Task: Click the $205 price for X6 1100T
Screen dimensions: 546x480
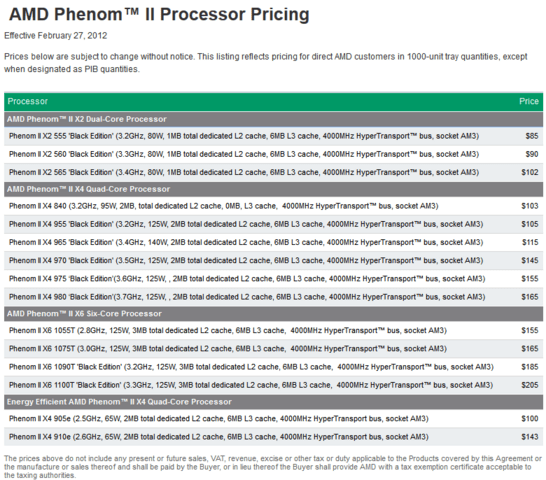Action: 530,385
